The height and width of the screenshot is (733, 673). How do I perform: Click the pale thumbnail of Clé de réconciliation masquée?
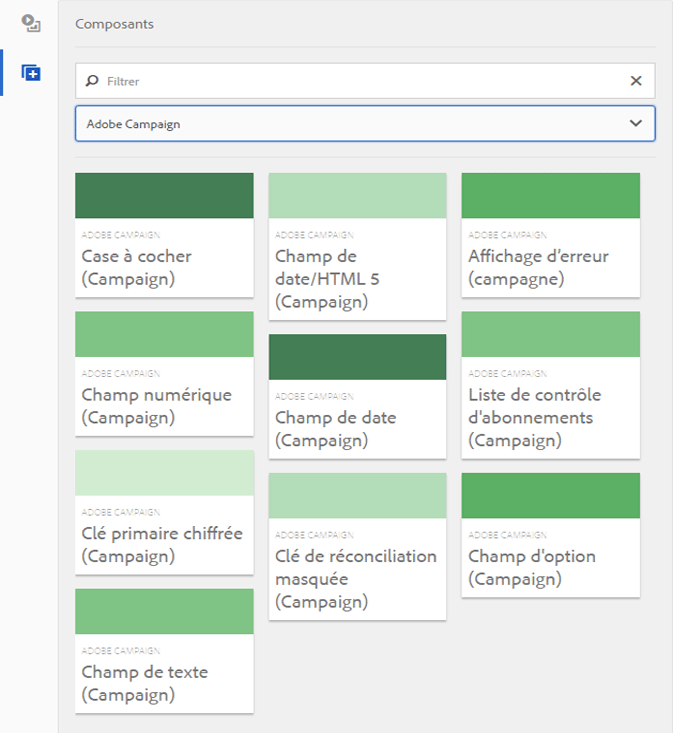pos(358,496)
